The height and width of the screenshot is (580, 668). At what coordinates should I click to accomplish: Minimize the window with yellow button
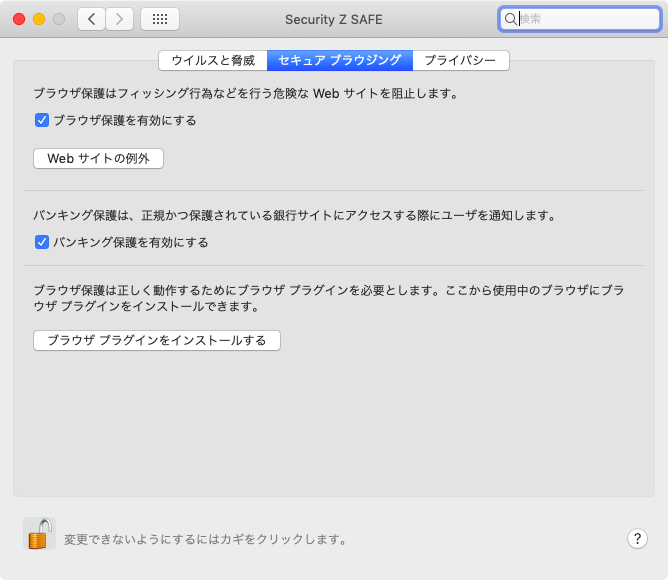(39, 19)
